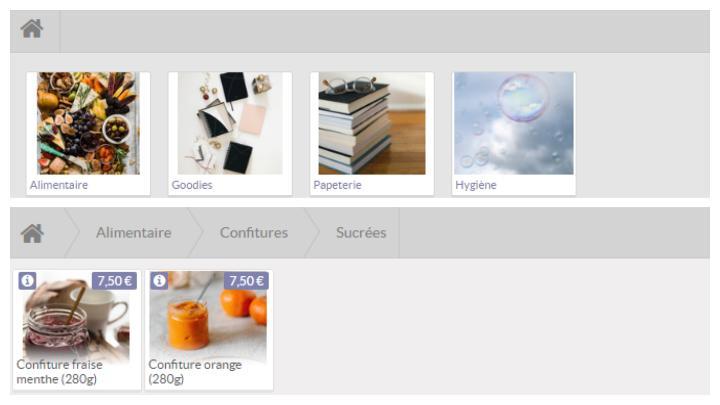Open the Papeterie category tile
The width and height of the screenshot is (720, 405).
click(x=372, y=133)
